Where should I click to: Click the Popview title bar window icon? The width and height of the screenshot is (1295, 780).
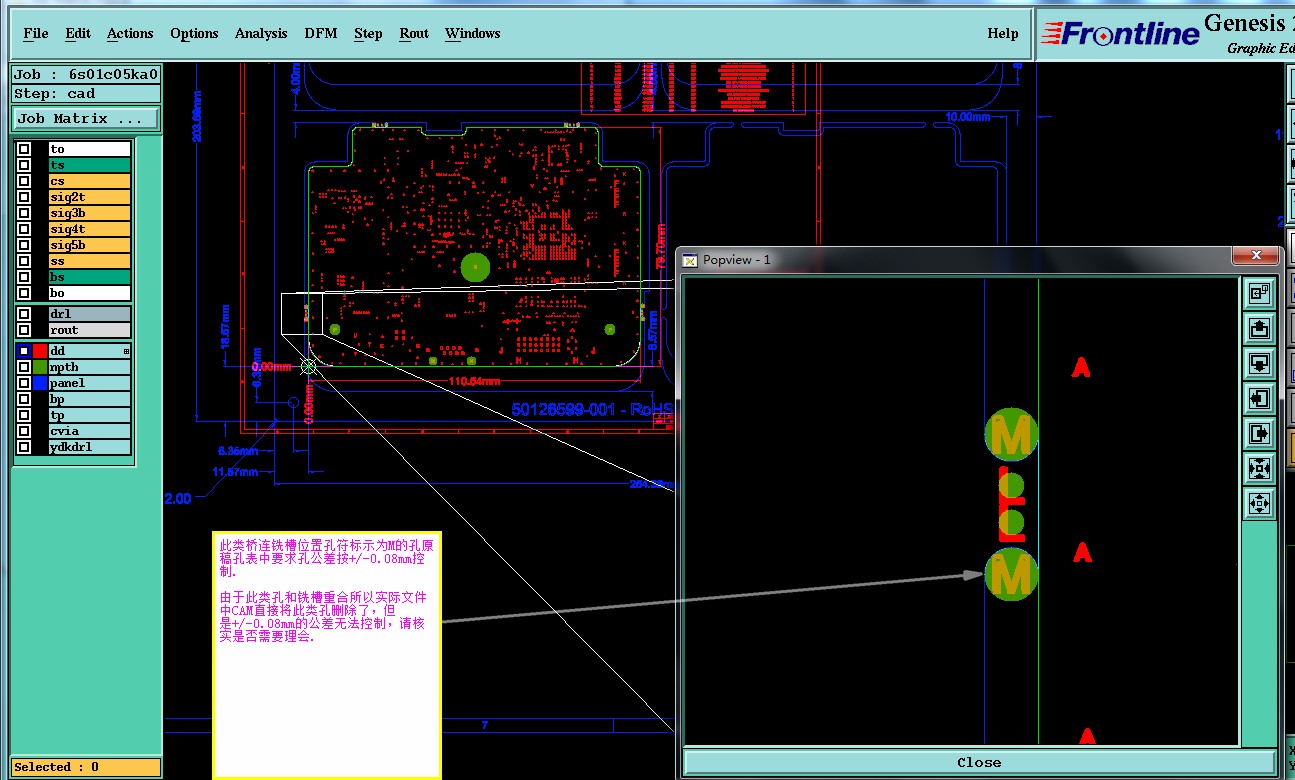pos(690,260)
